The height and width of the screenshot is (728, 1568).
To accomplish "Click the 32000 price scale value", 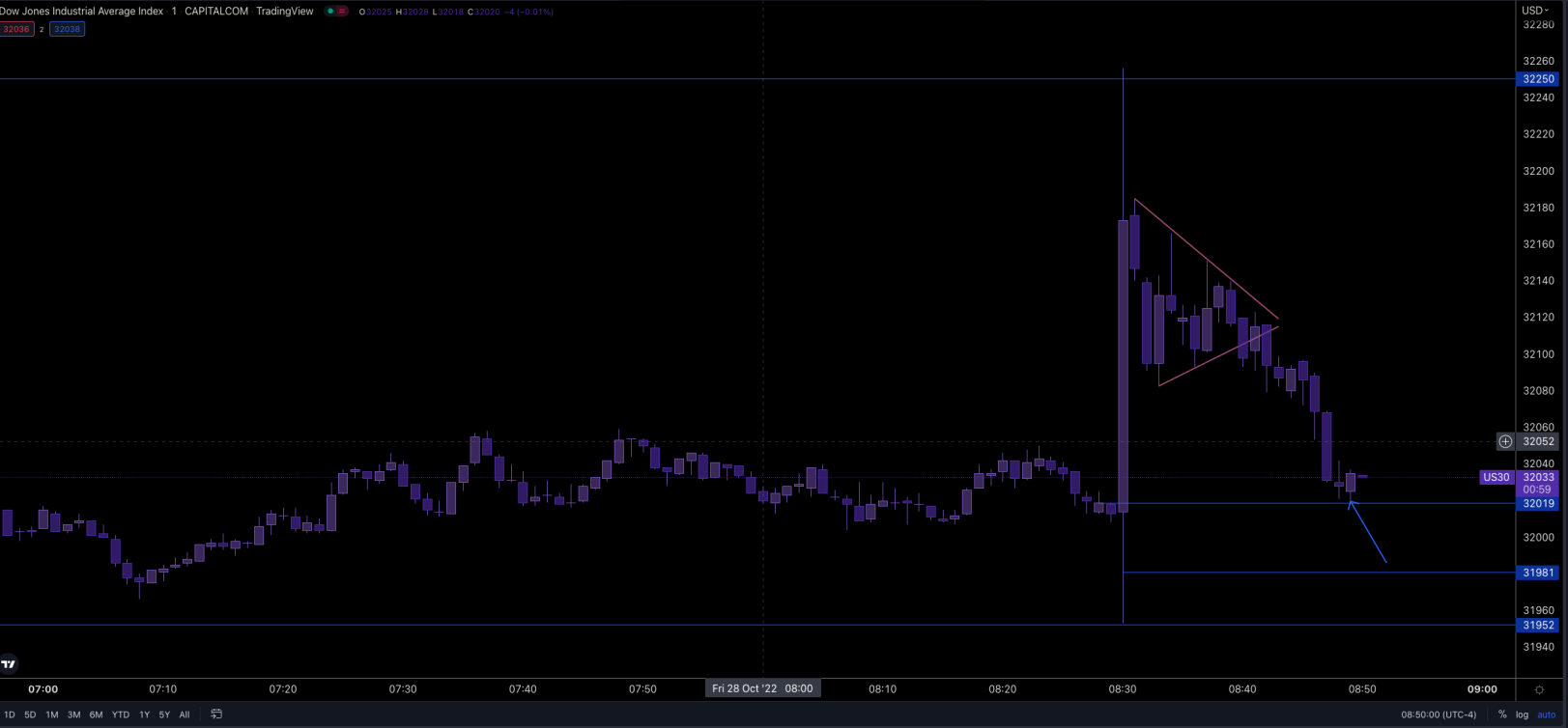I will pos(1538,537).
